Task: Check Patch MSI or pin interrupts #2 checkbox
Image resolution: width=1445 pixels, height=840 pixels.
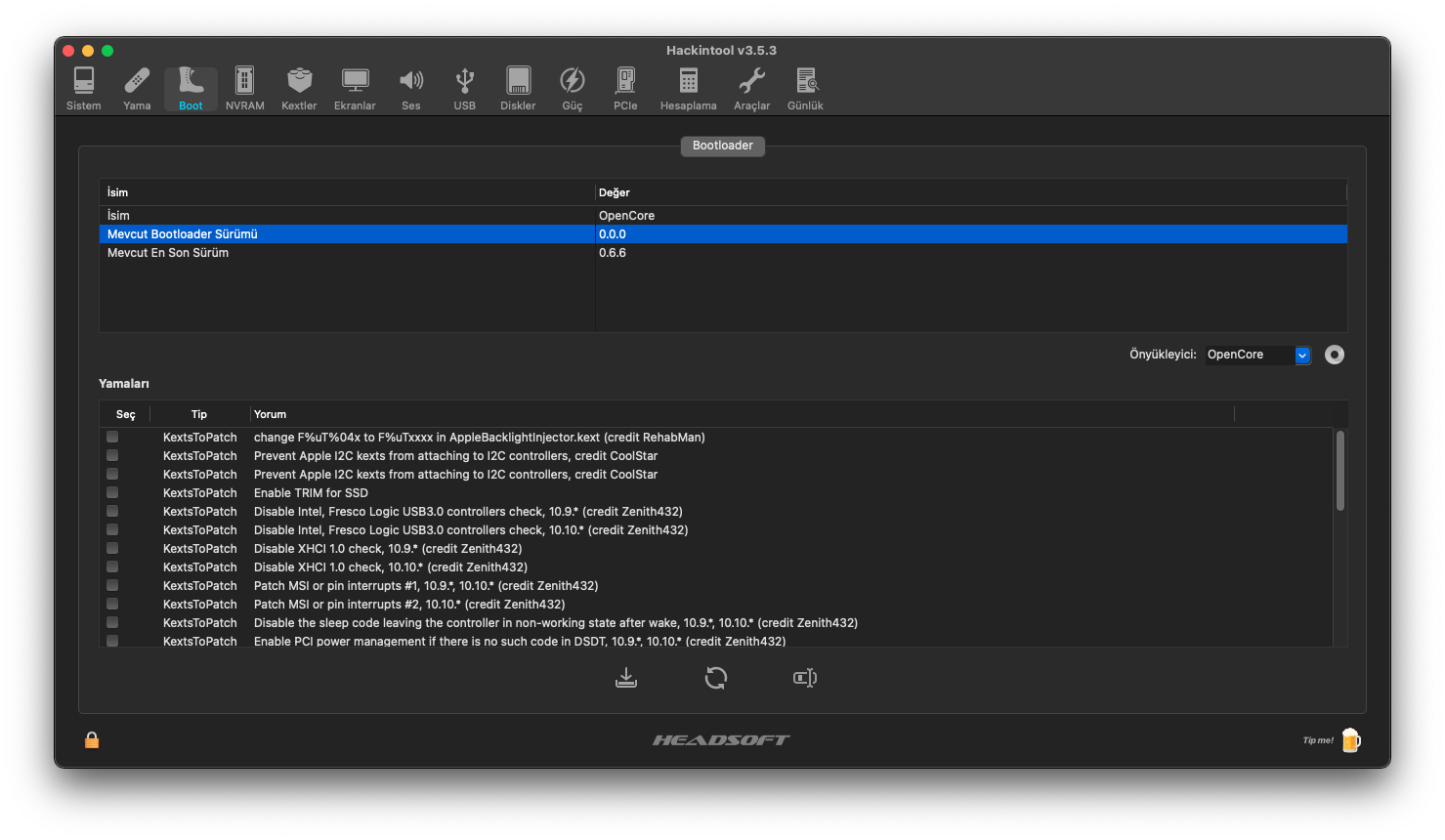Action: [x=112, y=604]
